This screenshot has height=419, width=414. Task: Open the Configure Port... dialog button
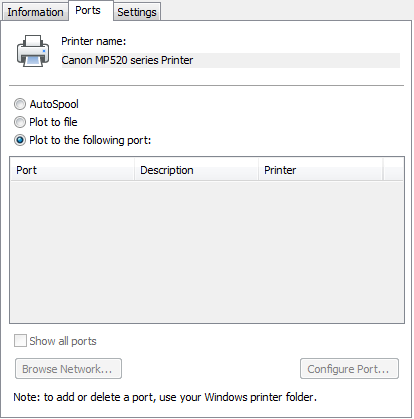point(349,369)
